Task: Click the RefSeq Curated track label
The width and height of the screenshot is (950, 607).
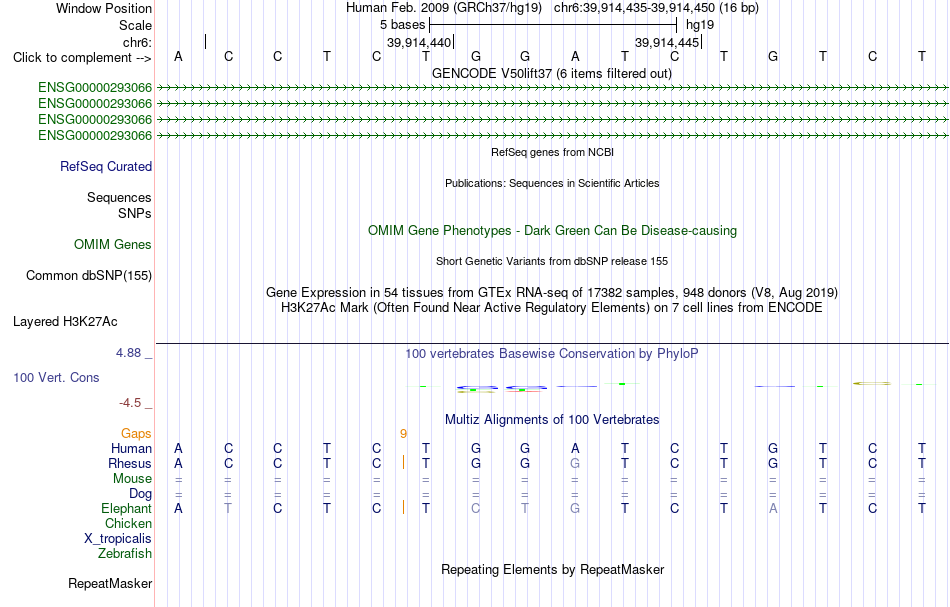Action: [x=106, y=167]
